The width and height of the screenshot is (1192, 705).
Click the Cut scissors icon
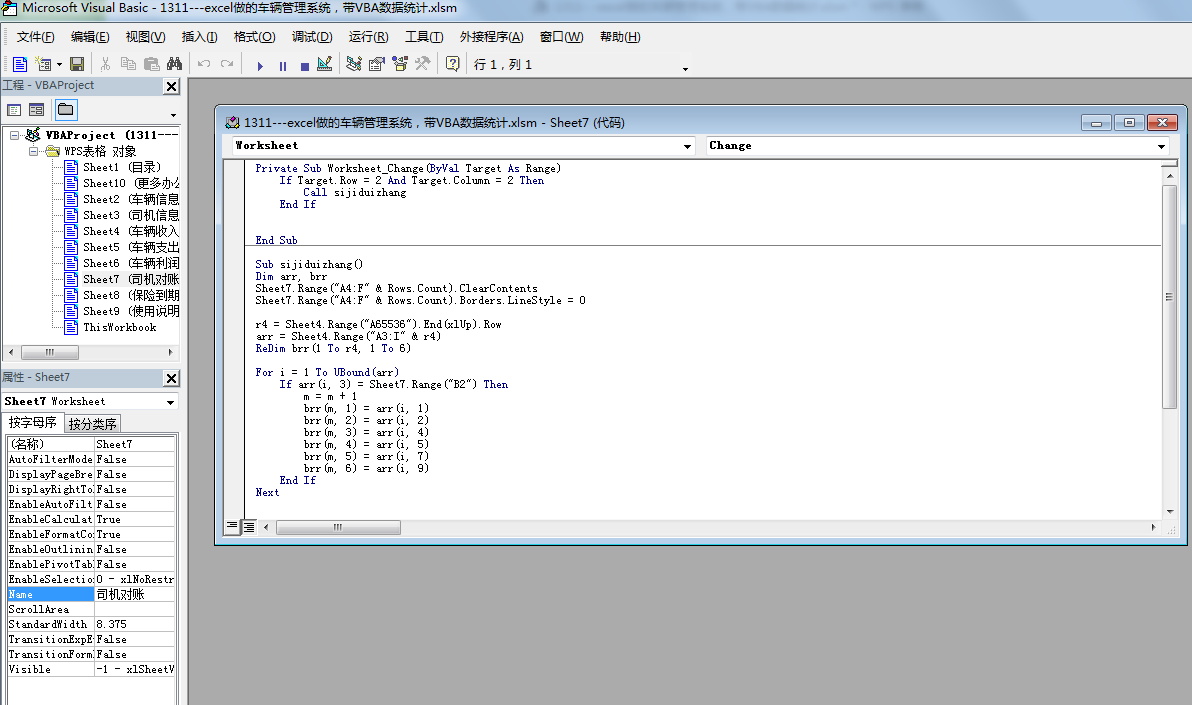tap(106, 65)
